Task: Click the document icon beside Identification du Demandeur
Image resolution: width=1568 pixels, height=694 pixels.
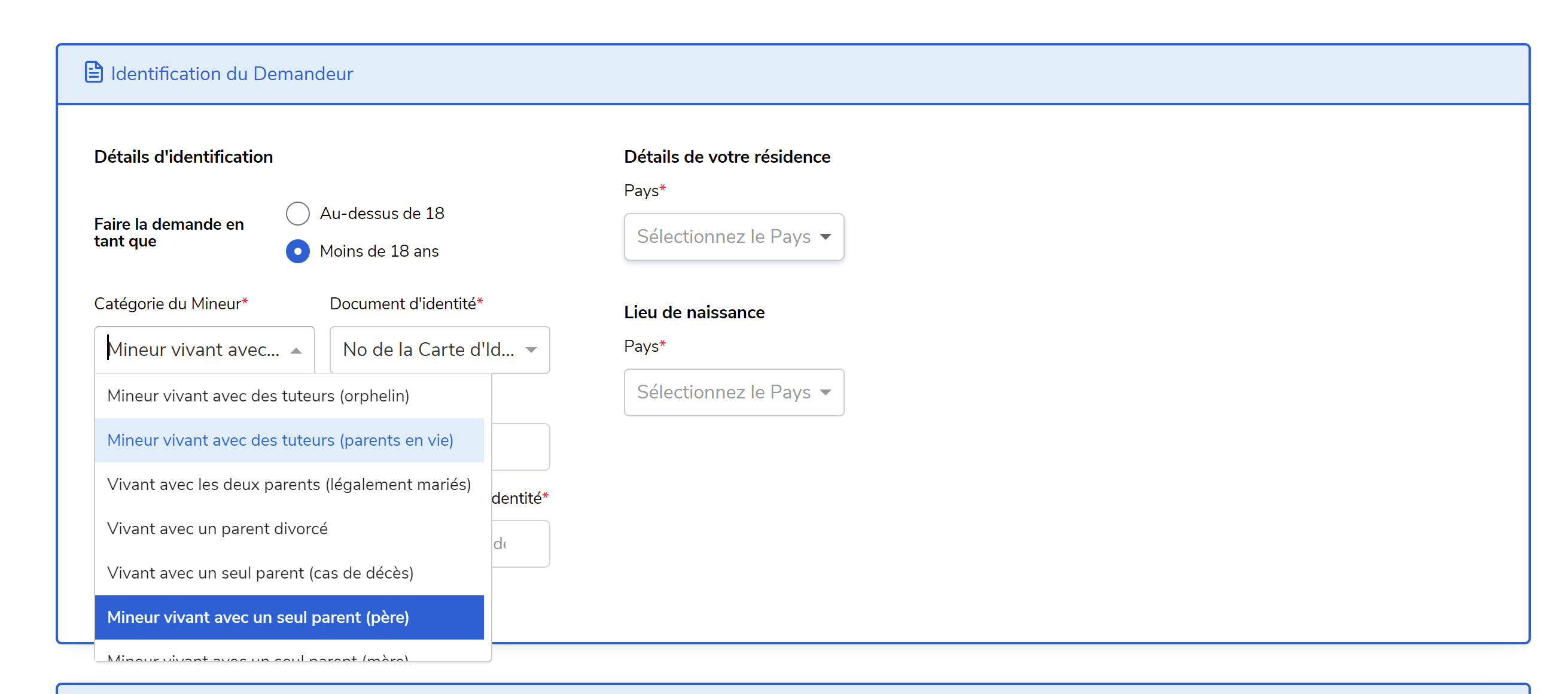Action: (93, 72)
